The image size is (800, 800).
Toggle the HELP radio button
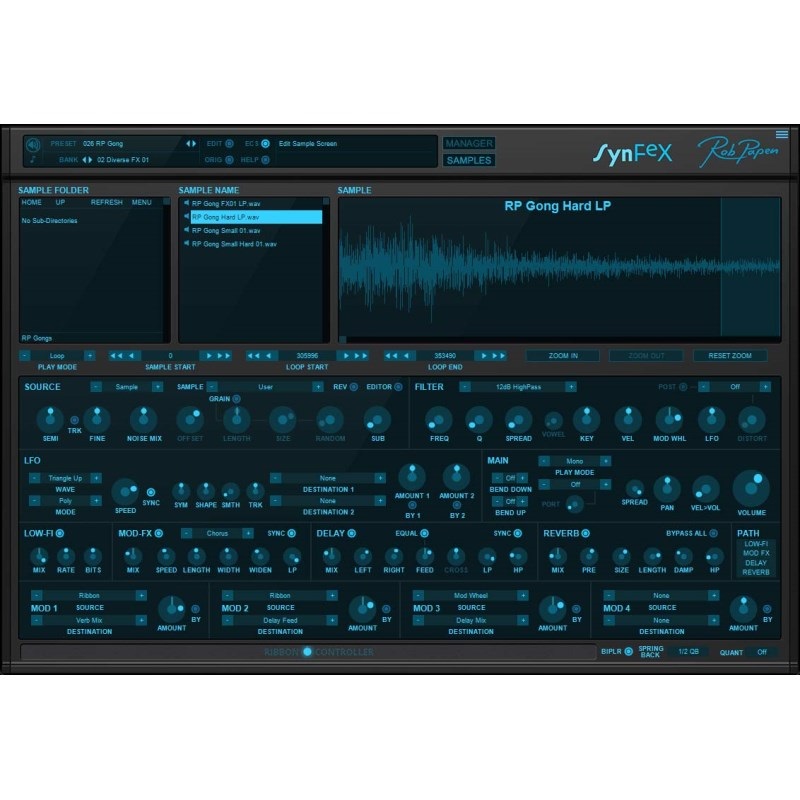click(x=265, y=160)
